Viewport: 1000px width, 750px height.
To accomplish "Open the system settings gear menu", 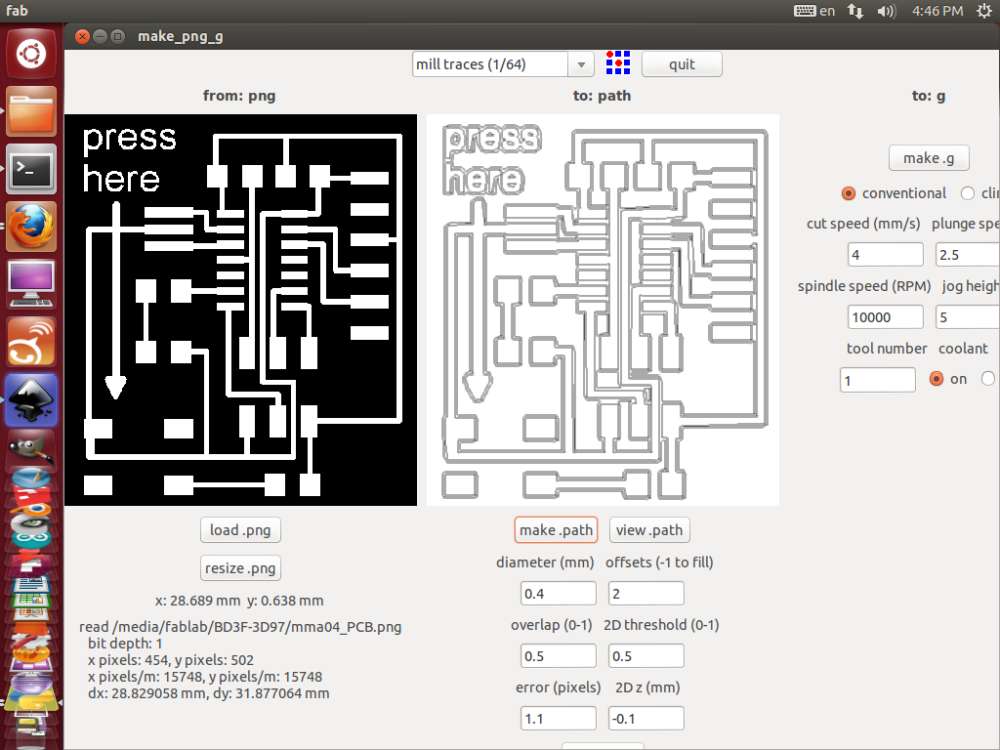I will click(985, 11).
